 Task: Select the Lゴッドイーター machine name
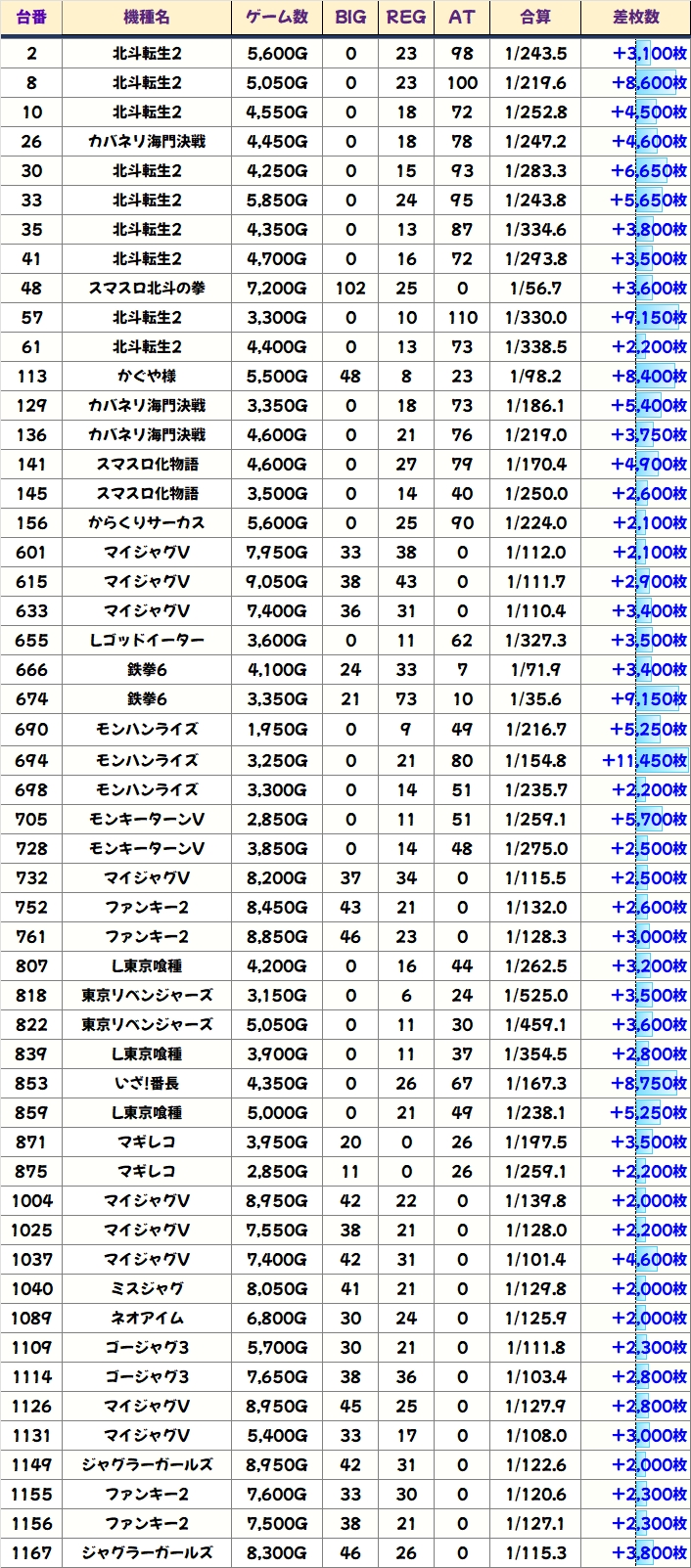pyautogui.click(x=147, y=641)
